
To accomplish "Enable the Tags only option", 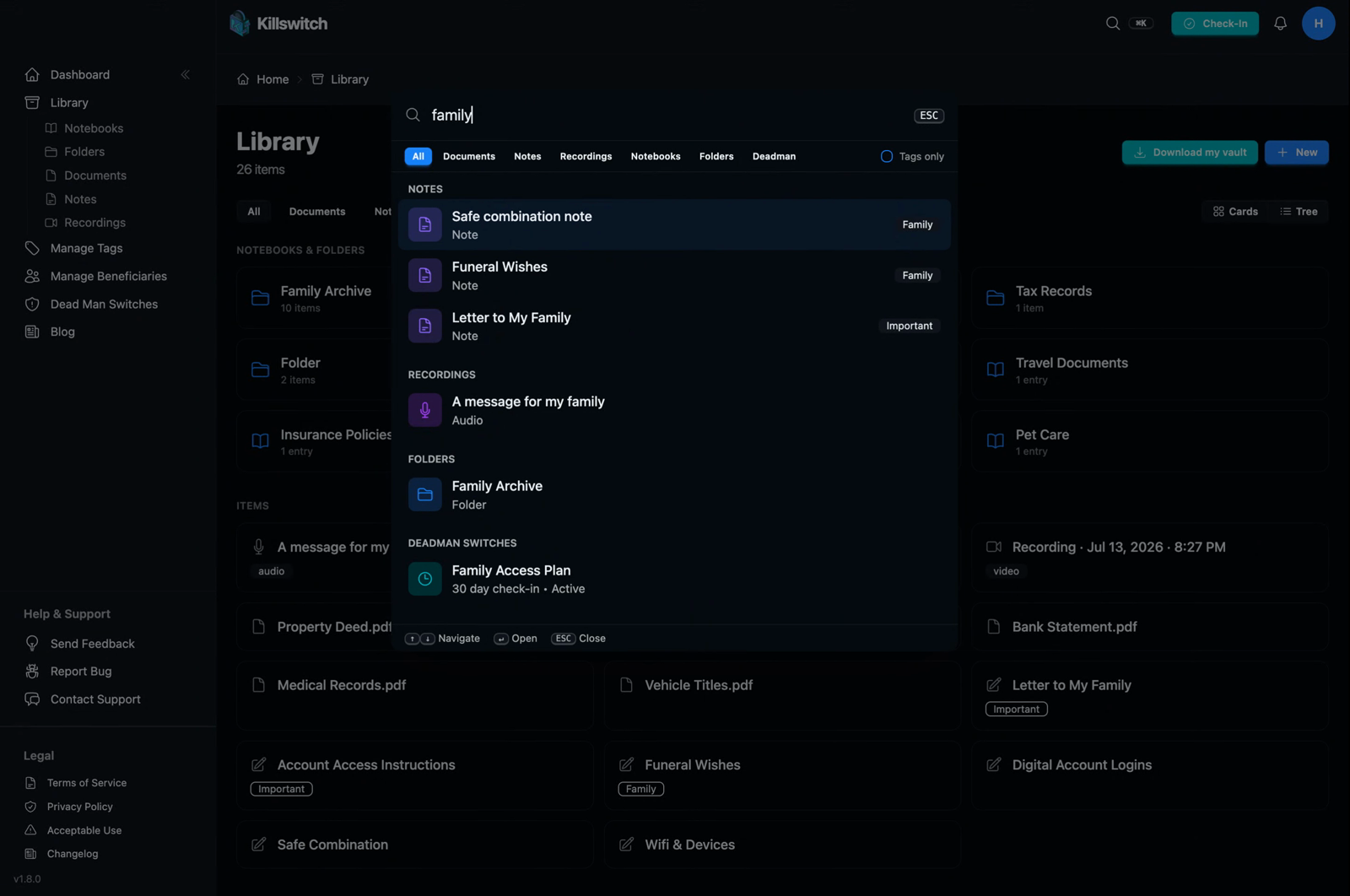I will tap(912, 156).
